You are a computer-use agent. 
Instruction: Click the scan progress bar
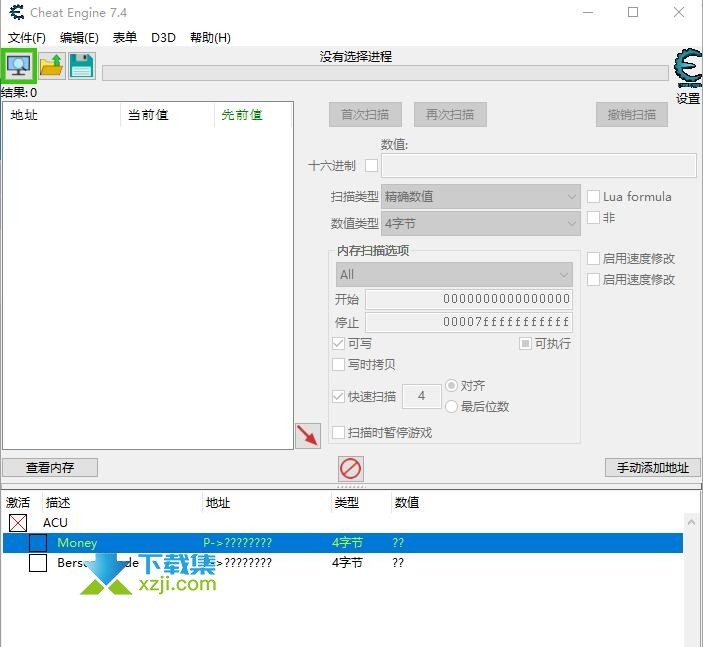tap(385, 73)
